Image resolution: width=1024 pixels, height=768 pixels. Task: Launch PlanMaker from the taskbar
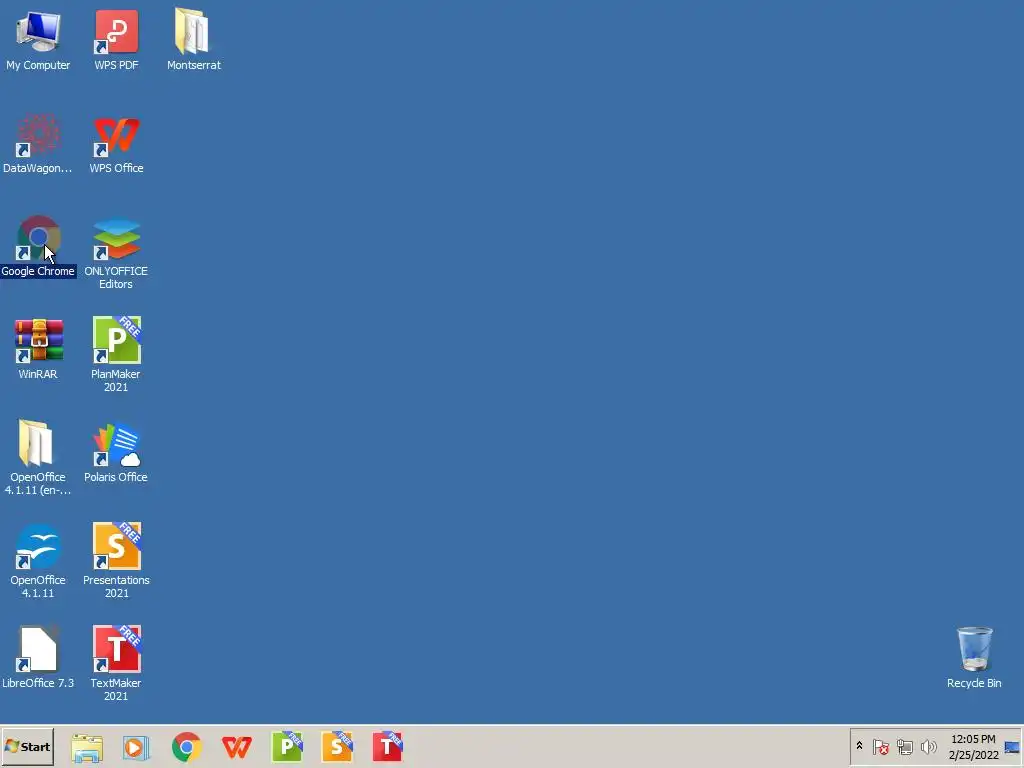287,747
